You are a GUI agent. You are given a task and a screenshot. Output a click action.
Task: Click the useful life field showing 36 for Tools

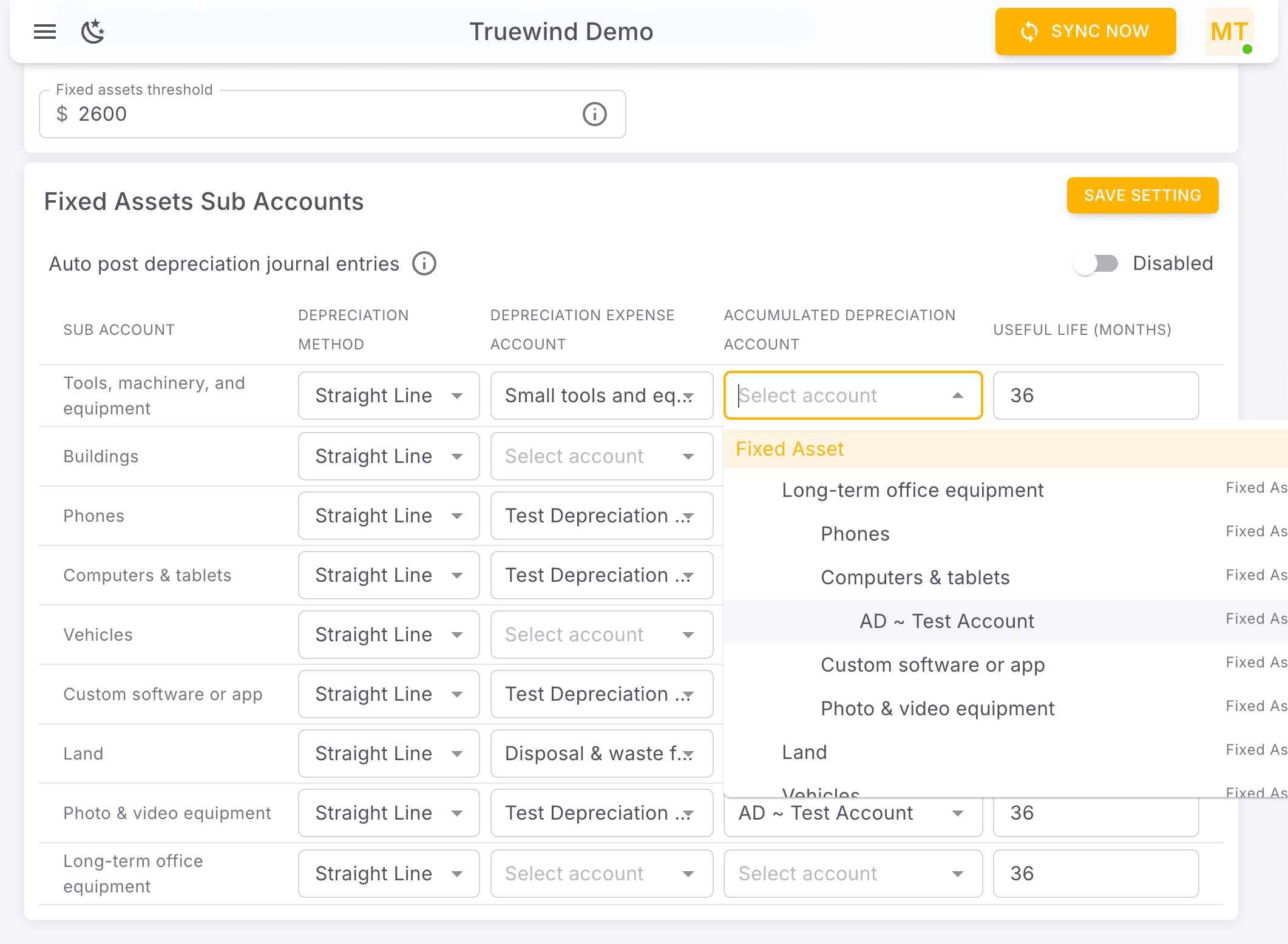tap(1095, 396)
